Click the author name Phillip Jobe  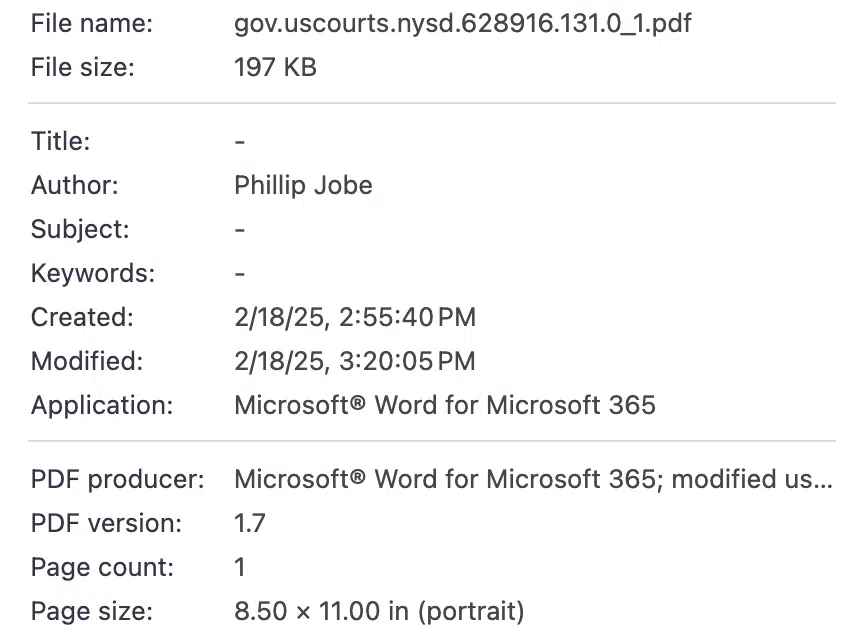pyautogui.click(x=303, y=186)
